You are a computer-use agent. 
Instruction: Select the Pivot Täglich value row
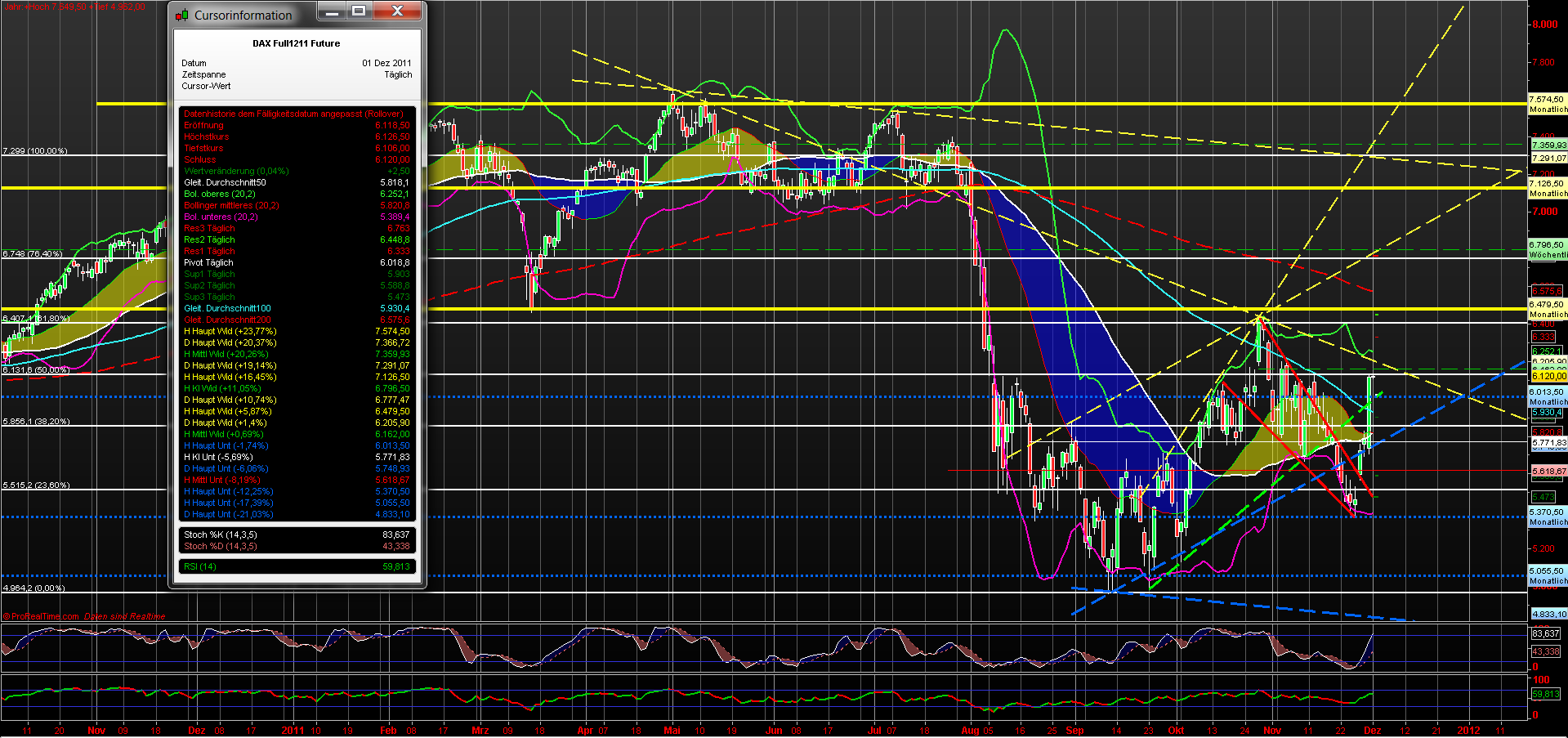(208, 262)
